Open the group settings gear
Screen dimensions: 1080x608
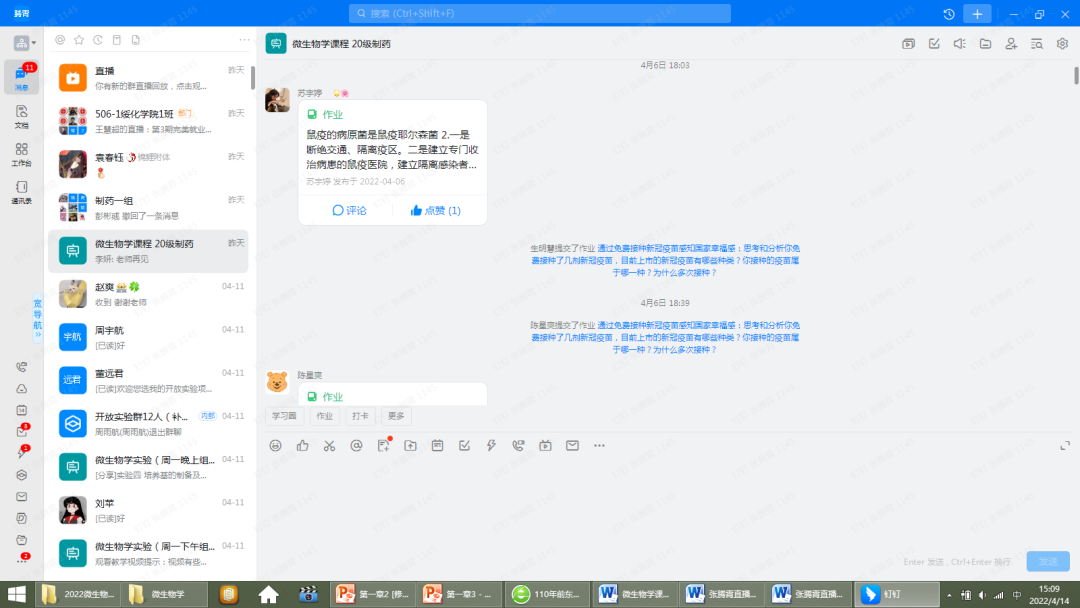click(x=1062, y=43)
